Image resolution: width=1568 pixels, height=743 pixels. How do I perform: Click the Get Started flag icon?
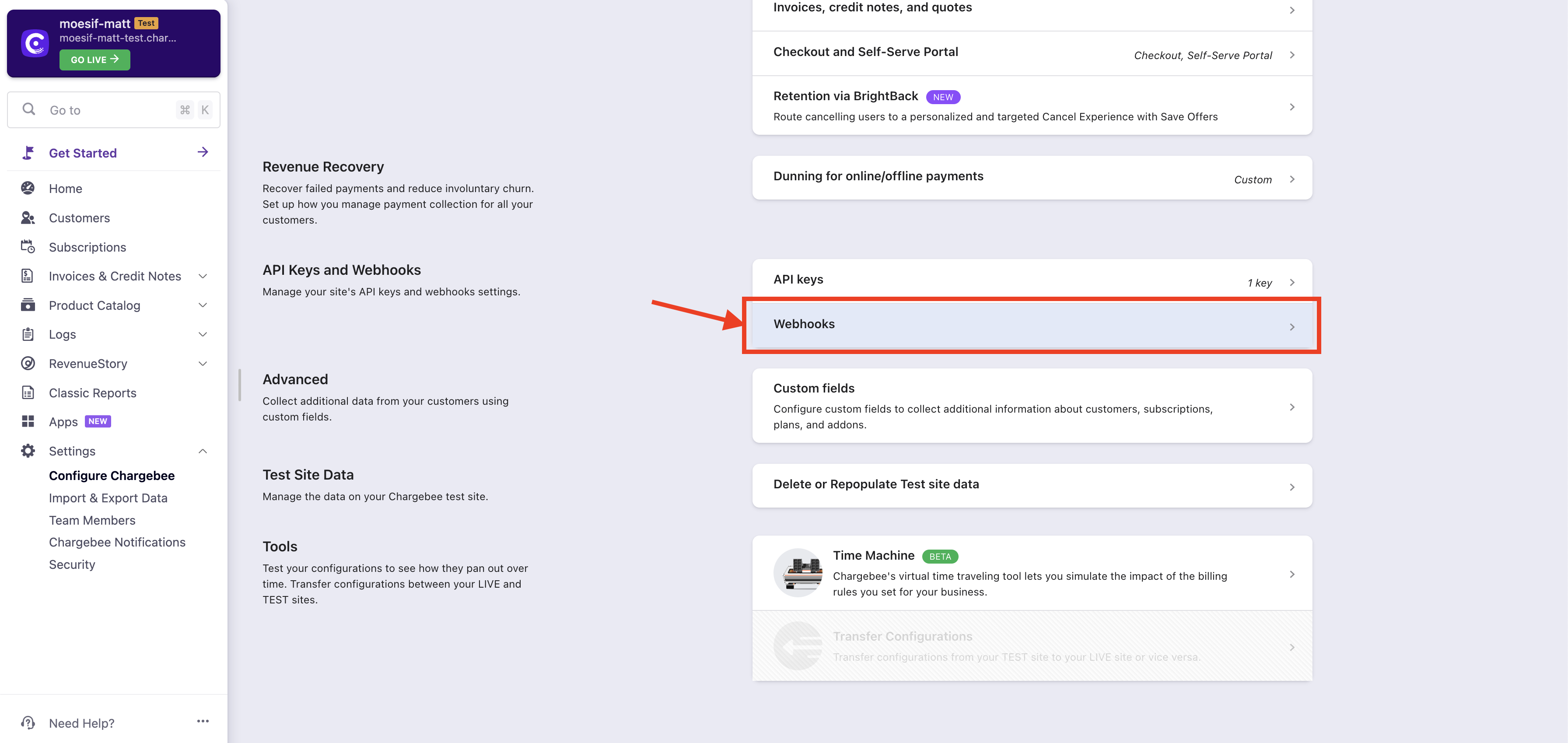tap(28, 153)
